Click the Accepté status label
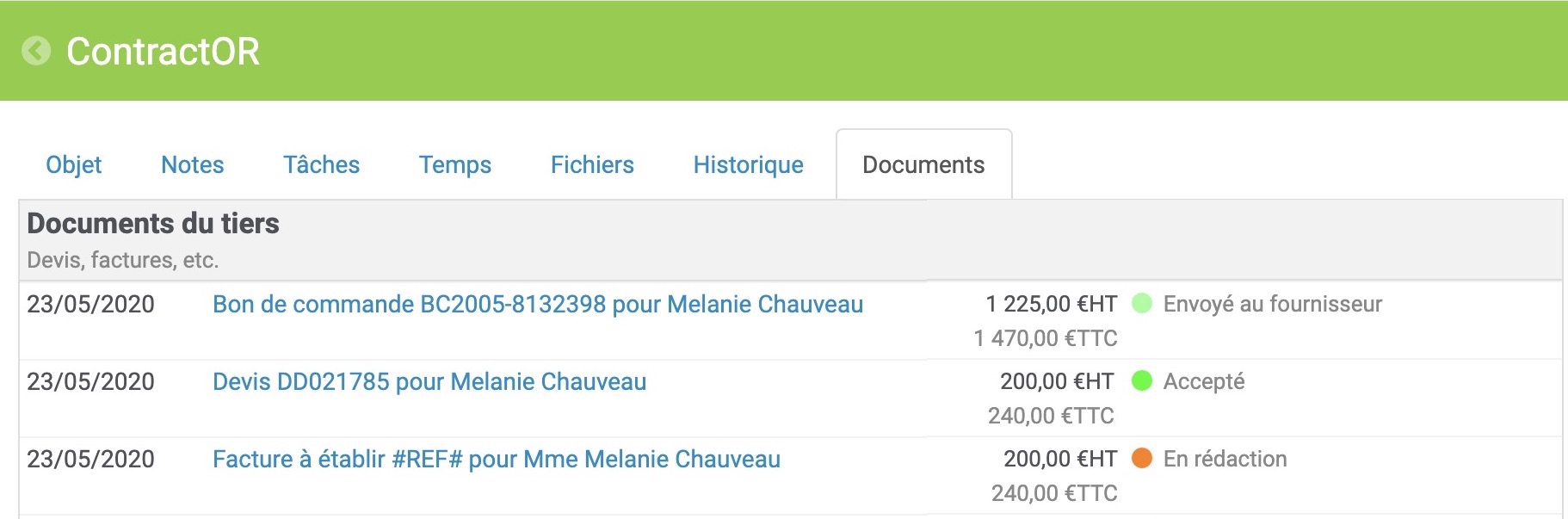This screenshot has height=519, width=1568. (x=1203, y=381)
